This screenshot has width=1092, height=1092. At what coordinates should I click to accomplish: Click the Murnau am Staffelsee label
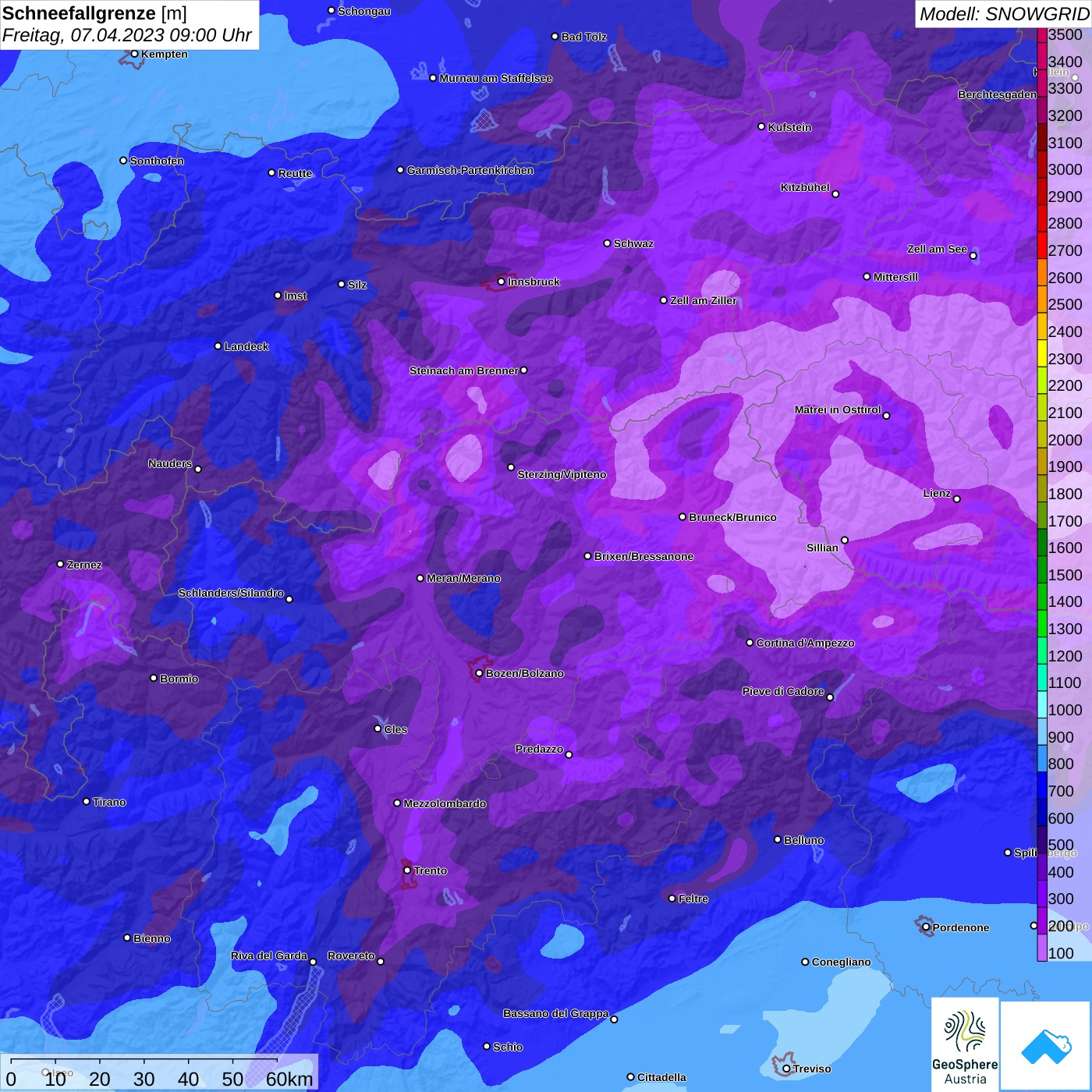pos(495,78)
